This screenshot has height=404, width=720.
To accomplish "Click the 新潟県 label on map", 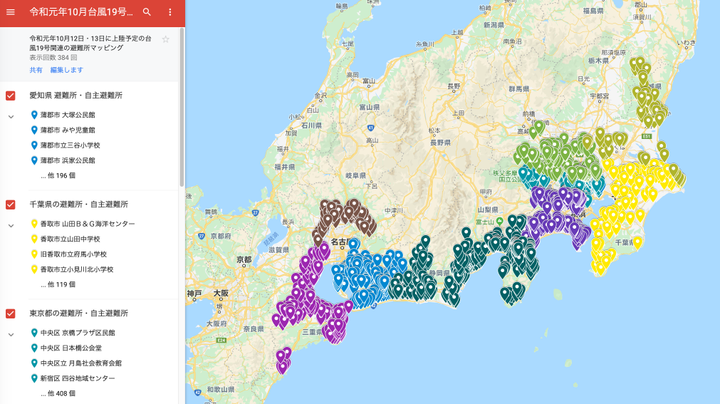I will pos(494,25).
